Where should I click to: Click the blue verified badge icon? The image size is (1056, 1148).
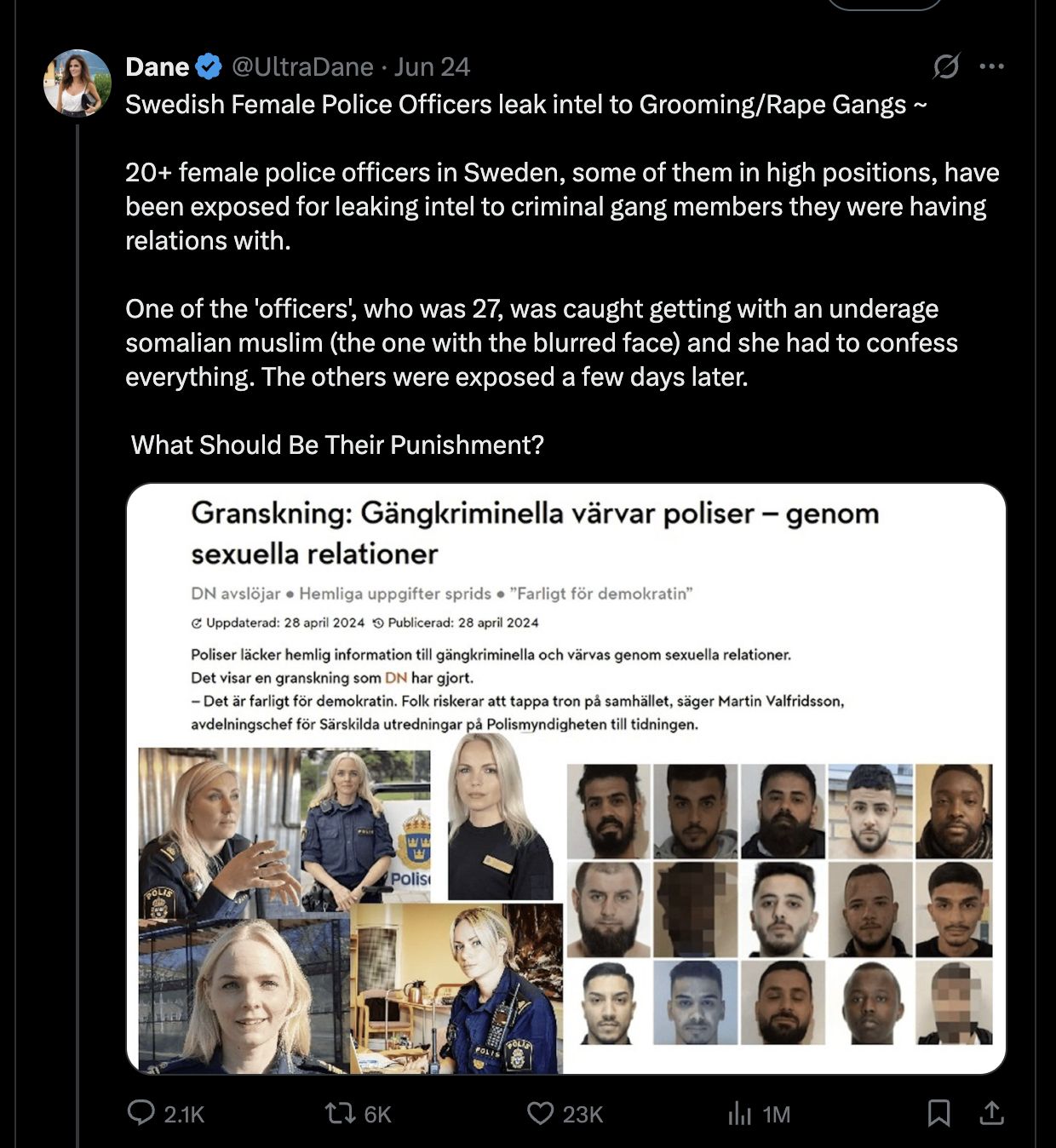pos(209,66)
